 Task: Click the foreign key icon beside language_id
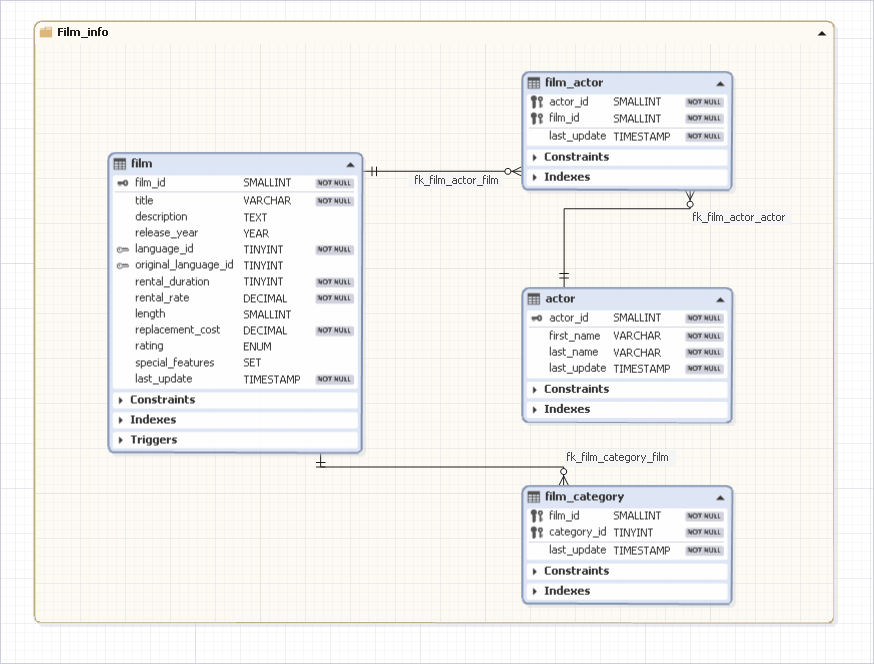(122, 249)
